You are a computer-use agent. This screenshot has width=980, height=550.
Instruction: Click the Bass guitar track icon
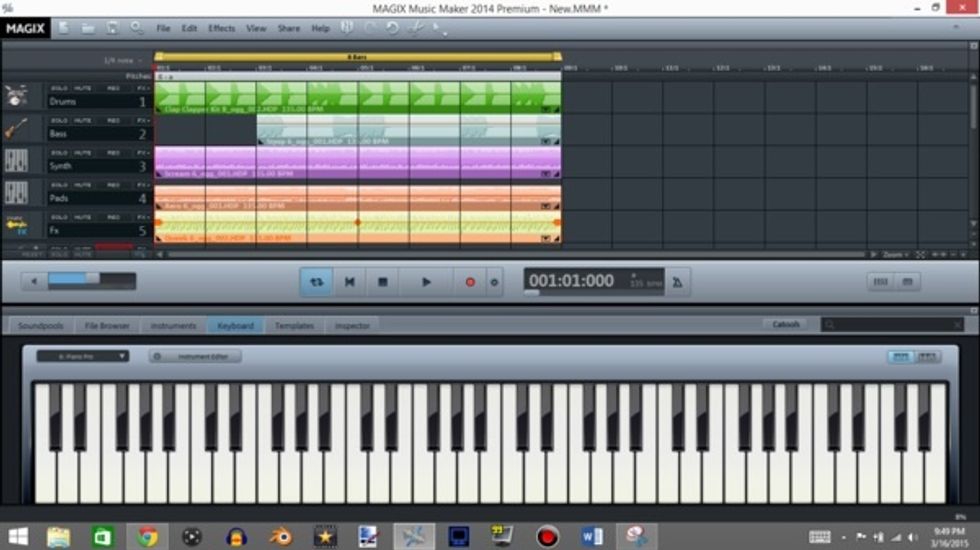tap(15, 129)
